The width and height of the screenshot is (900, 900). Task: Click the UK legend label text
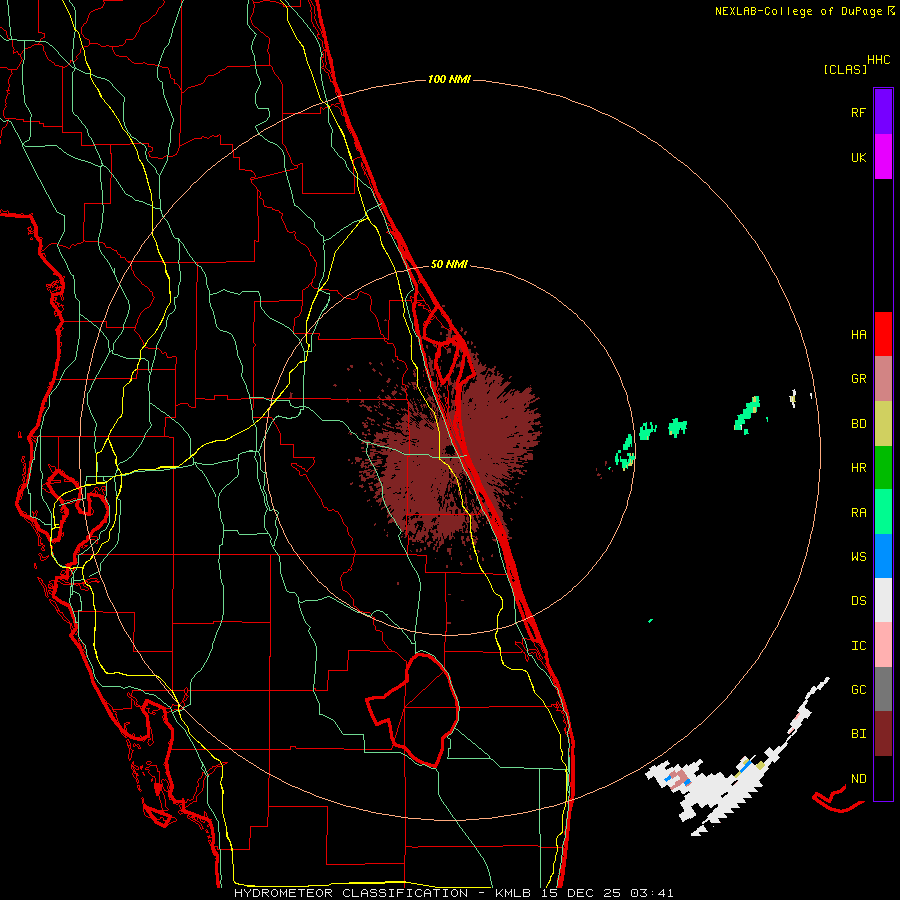click(859, 157)
